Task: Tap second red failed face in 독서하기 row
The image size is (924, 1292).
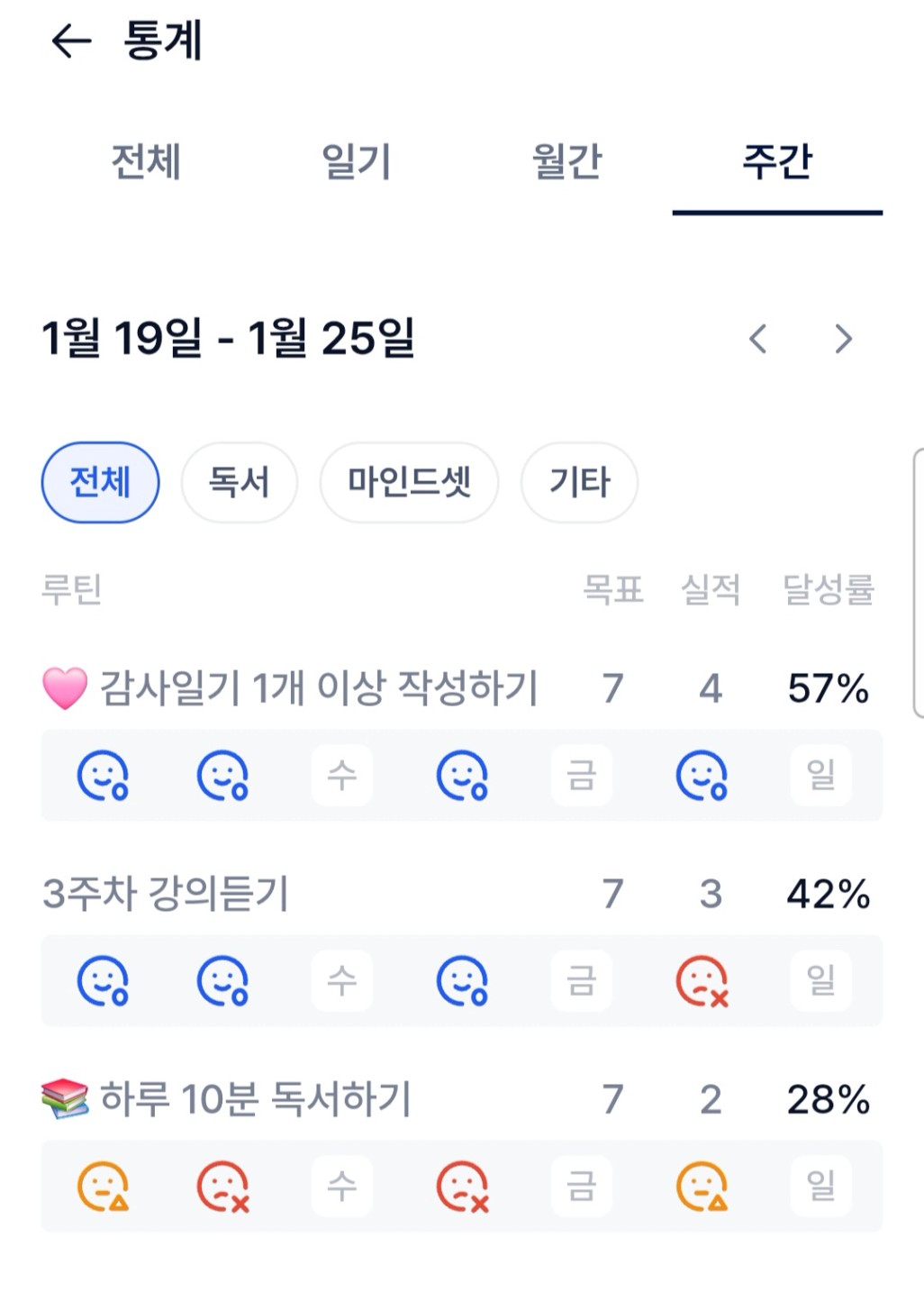Action: pyautogui.click(x=462, y=1187)
